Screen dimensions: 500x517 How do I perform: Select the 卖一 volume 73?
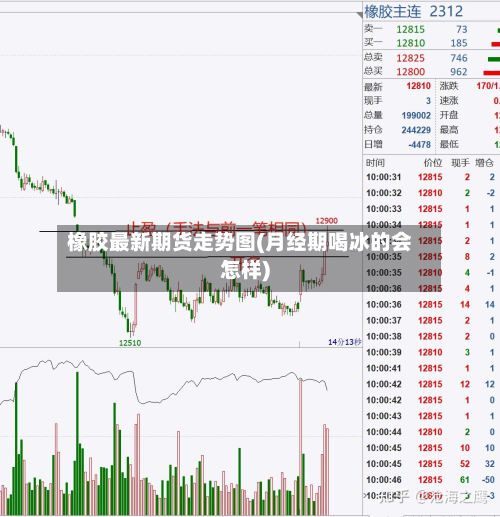coord(462,29)
